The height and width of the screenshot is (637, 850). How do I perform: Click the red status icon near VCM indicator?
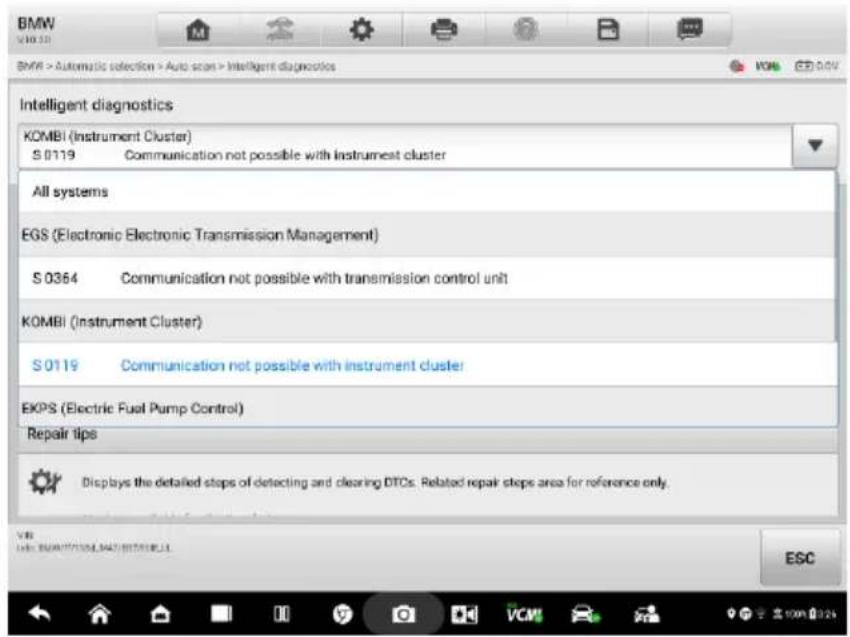point(737,66)
